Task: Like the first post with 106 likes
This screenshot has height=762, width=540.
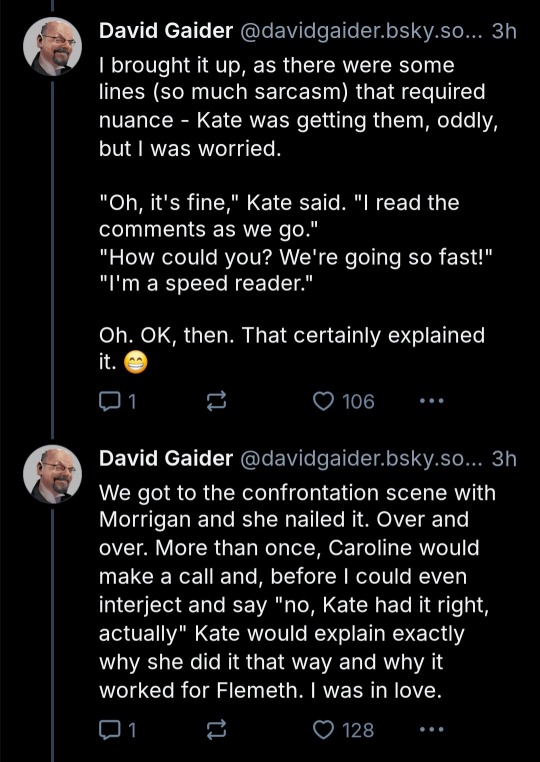Action: 322,401
